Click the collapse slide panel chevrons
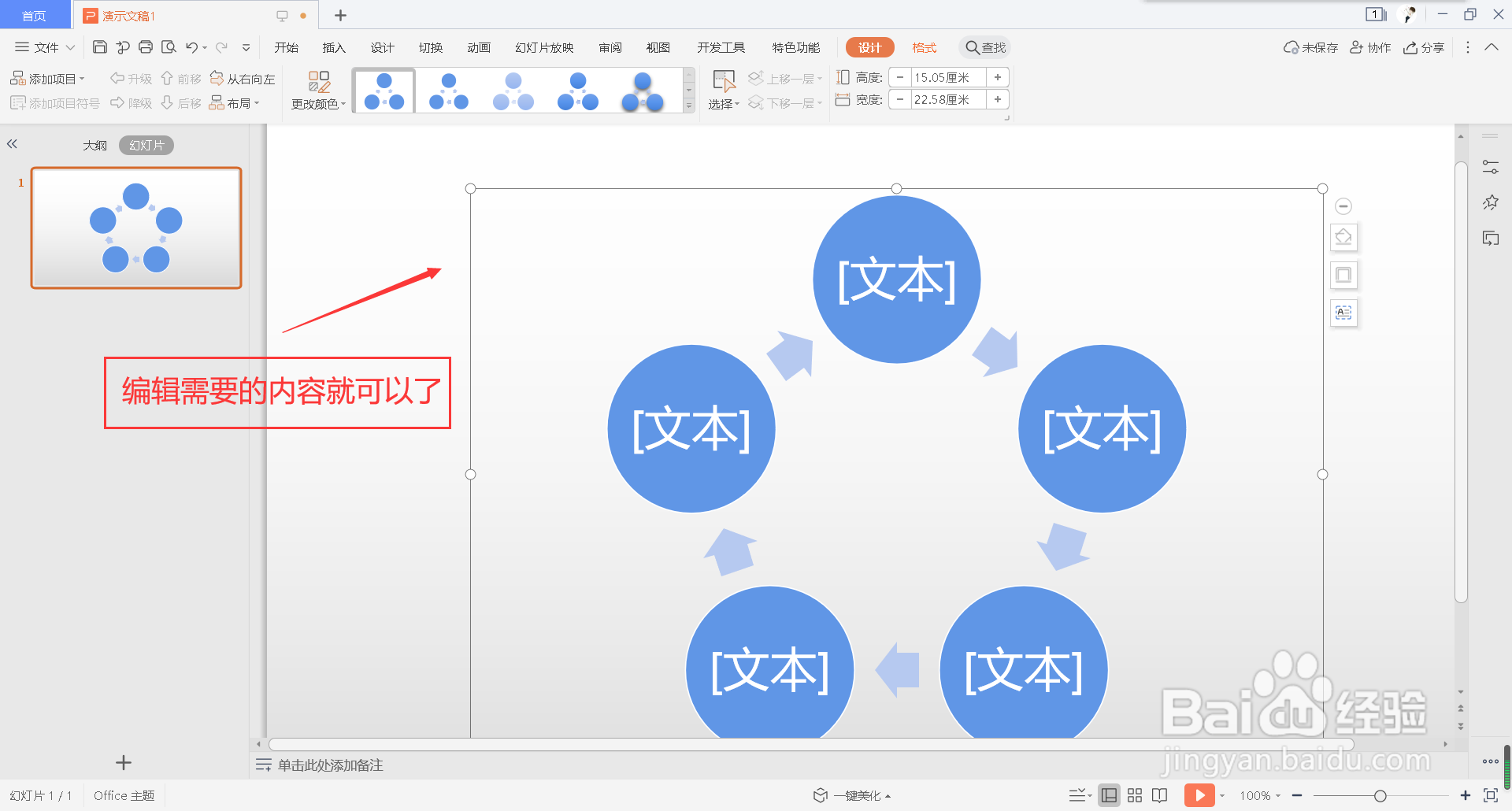The height and width of the screenshot is (811, 1512). point(12,144)
